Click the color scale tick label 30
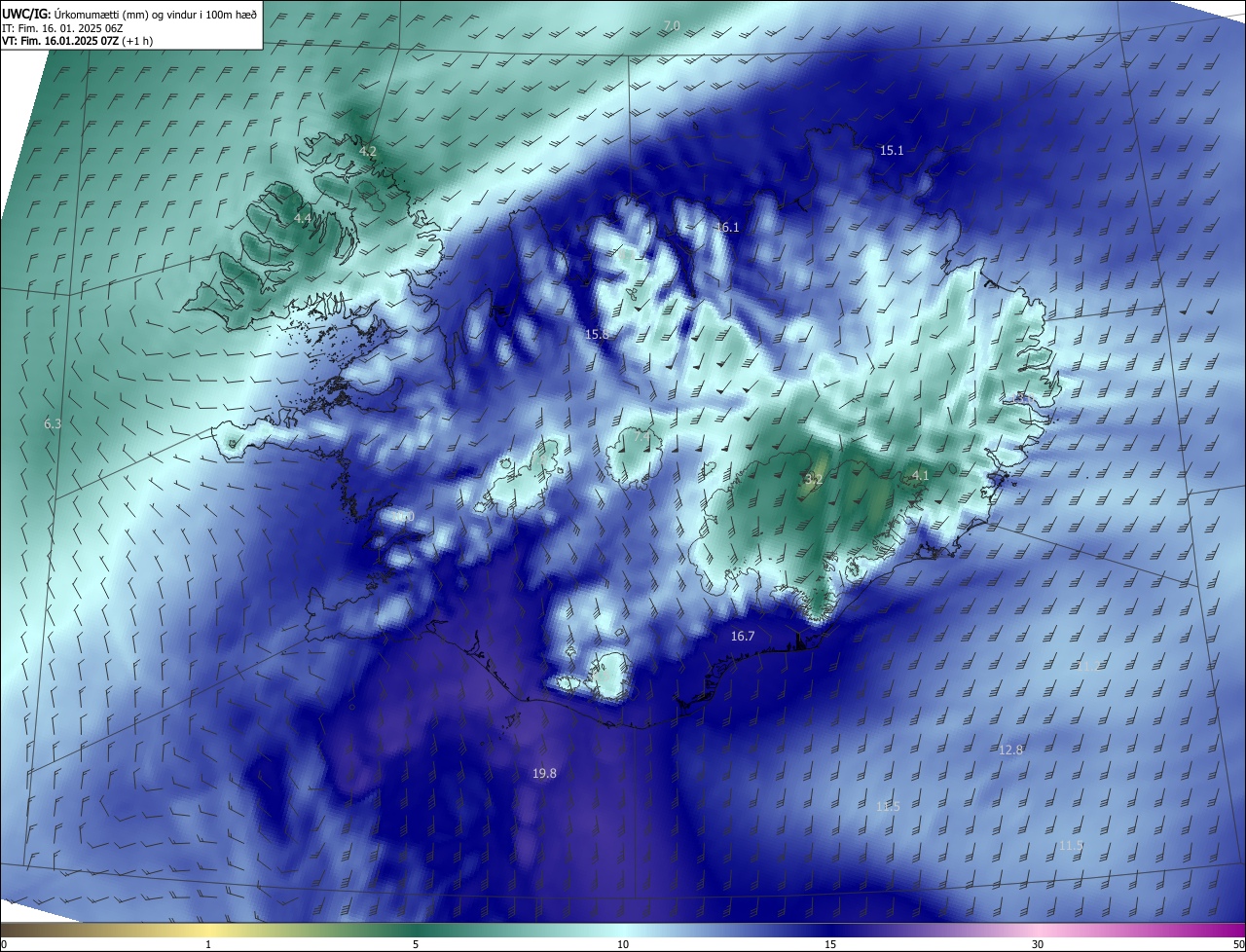The height and width of the screenshot is (952, 1246). tap(1038, 944)
